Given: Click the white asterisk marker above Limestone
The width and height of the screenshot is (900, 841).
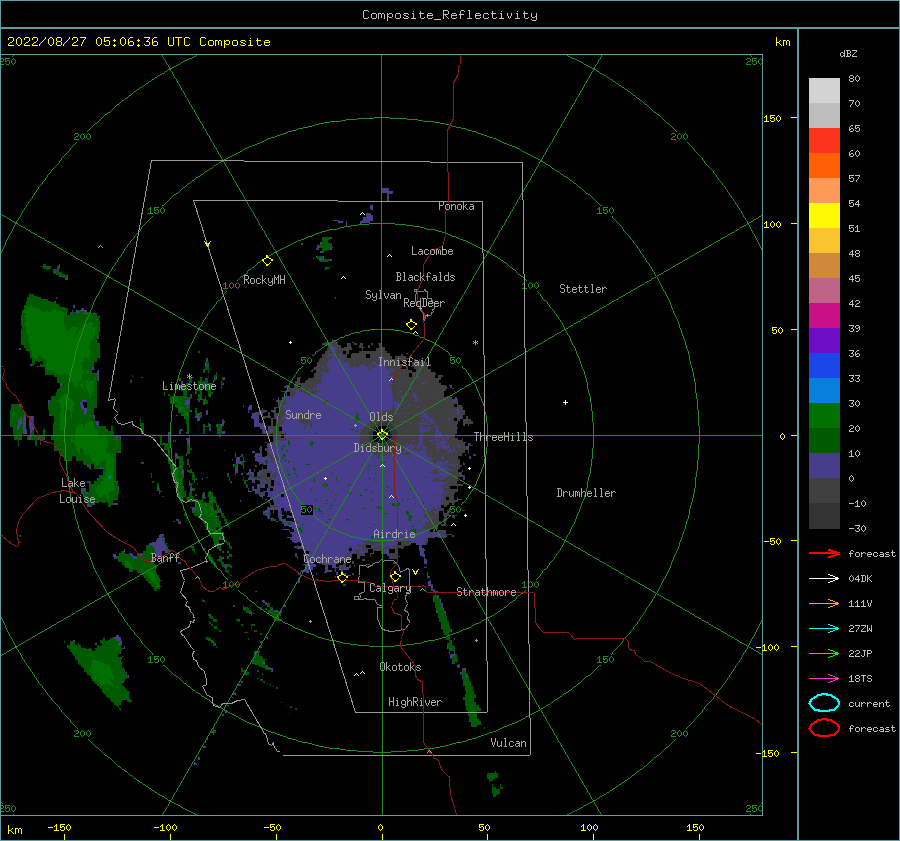Looking at the screenshot, I should [189, 377].
